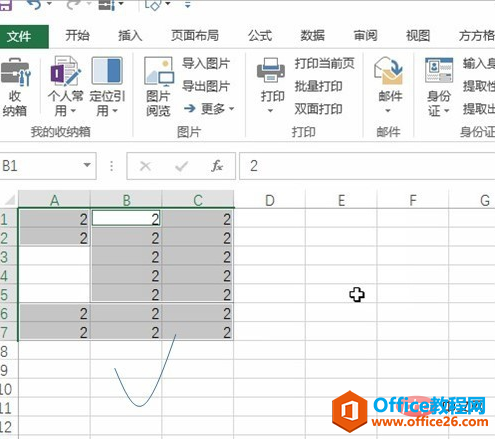The height and width of the screenshot is (439, 495).
Task: Expand the 邮件 dropdown arrow
Action: (388, 110)
